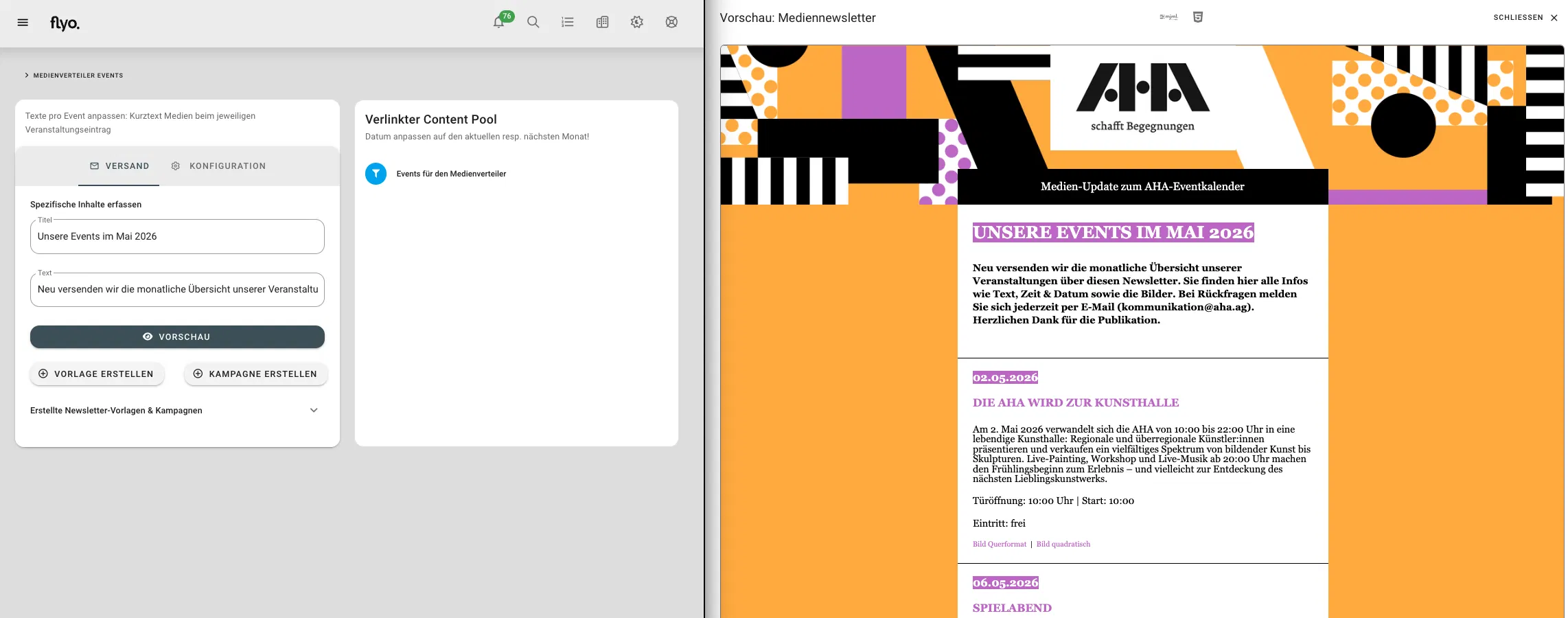
Task: Switch to the Versand tab
Action: [119, 166]
